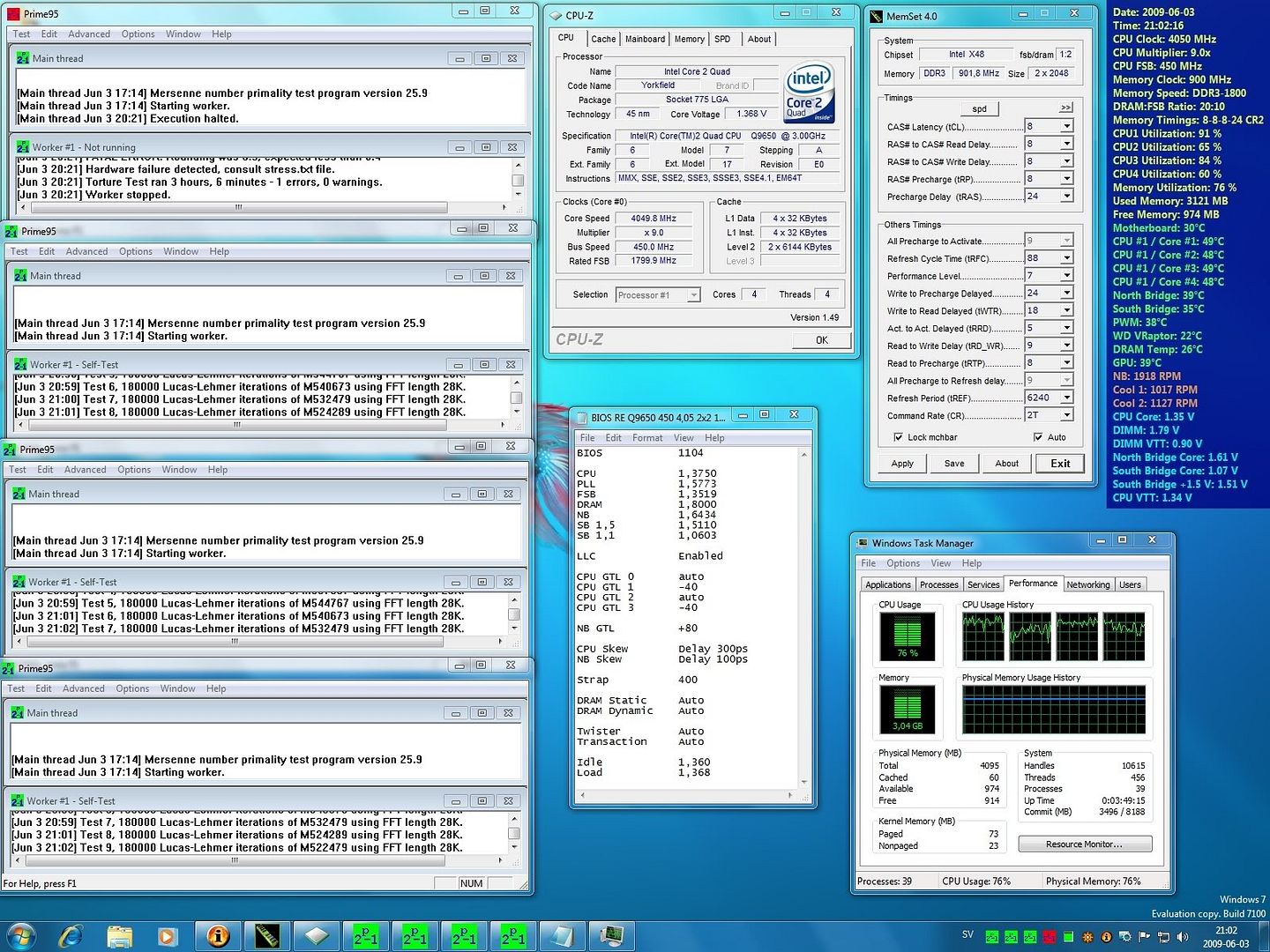Open Precharge Delay (tRAS) dropdown
Screen dimensions: 1270x952
(1067, 197)
